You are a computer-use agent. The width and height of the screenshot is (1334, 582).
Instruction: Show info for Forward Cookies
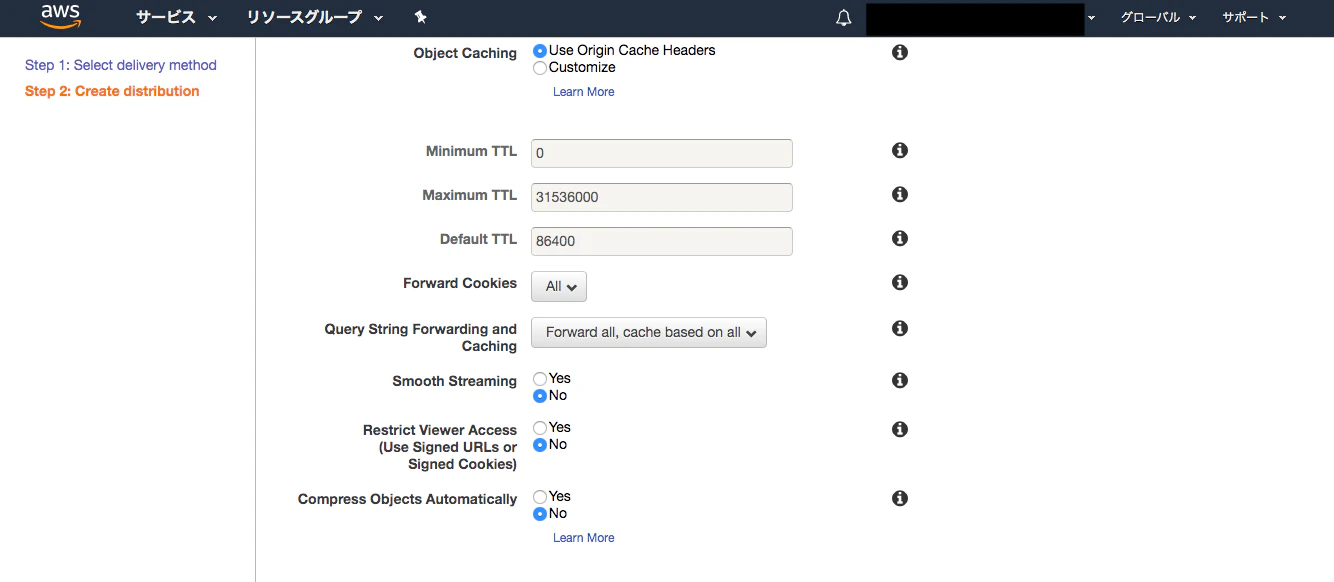pyautogui.click(x=900, y=282)
